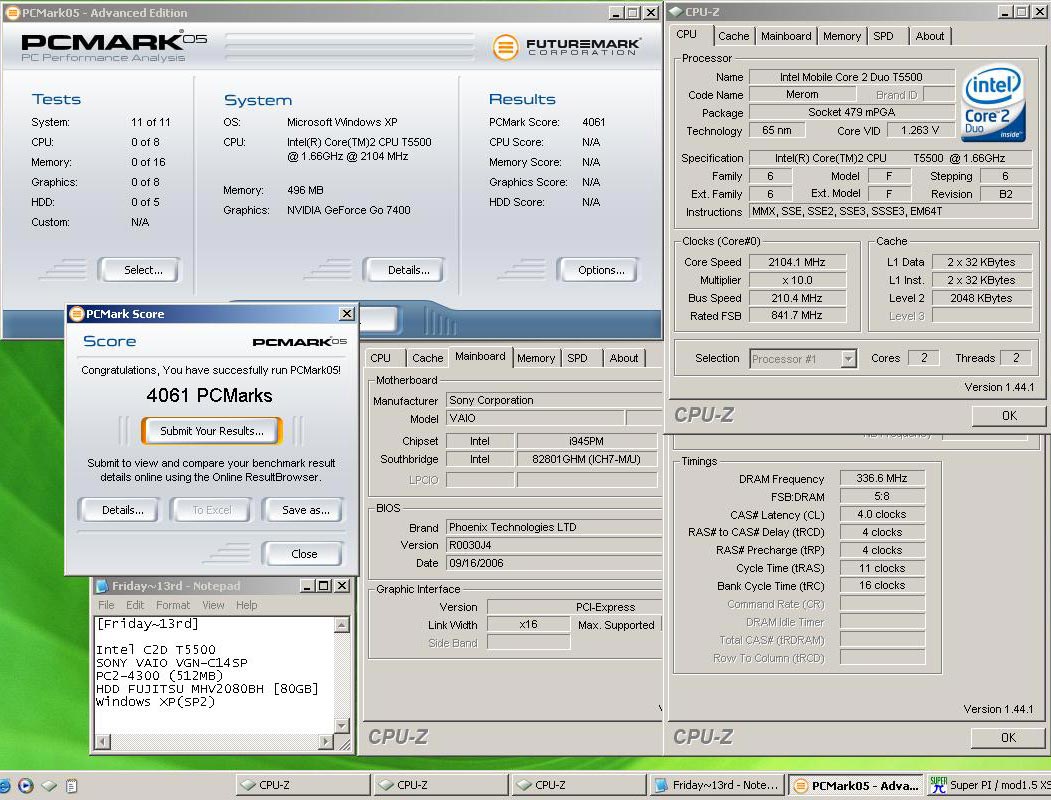The height and width of the screenshot is (800, 1051).
Task: Click To Excel button
Action: 211,510
